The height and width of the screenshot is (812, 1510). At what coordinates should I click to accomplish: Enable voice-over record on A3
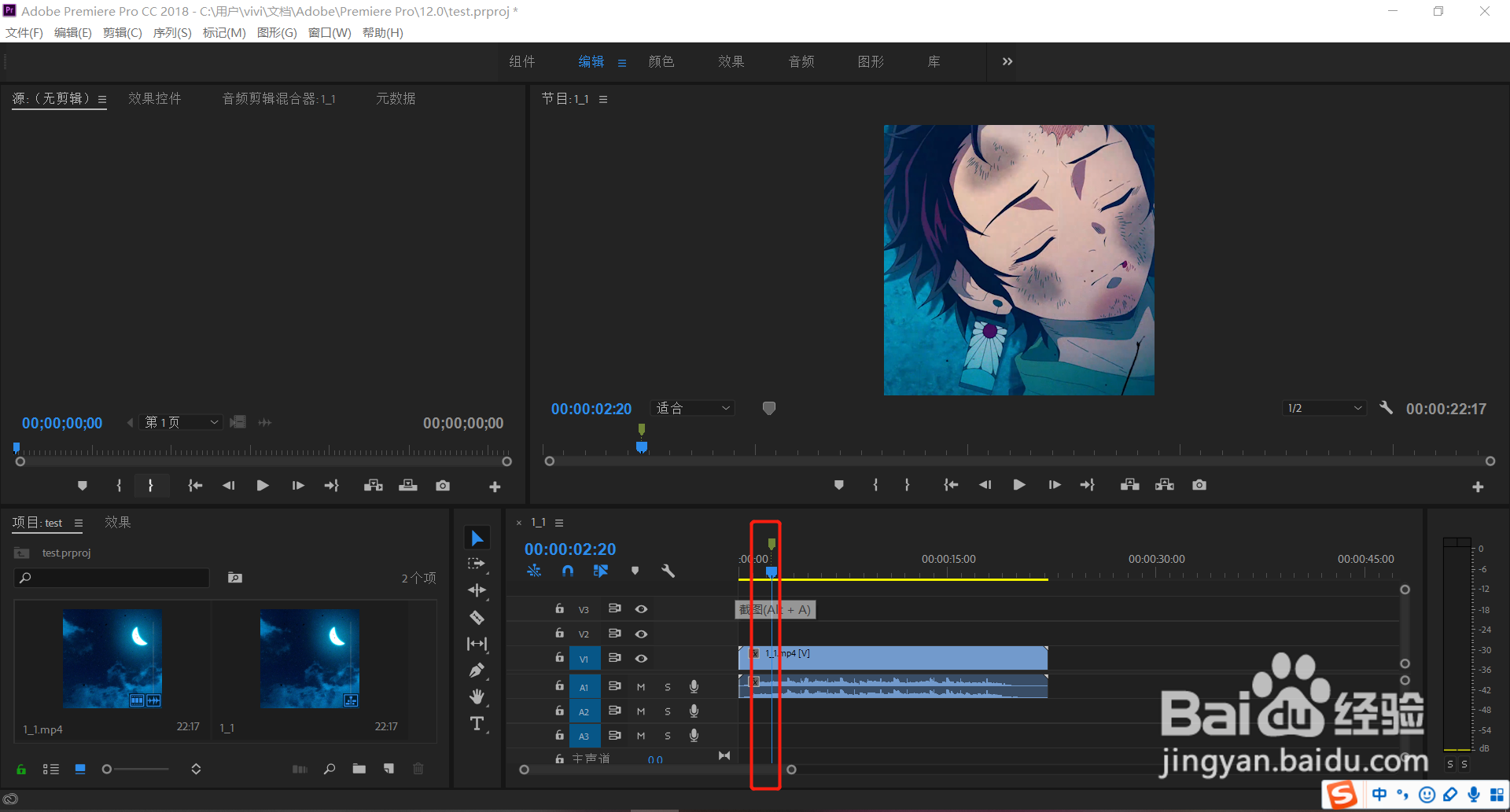pos(694,735)
